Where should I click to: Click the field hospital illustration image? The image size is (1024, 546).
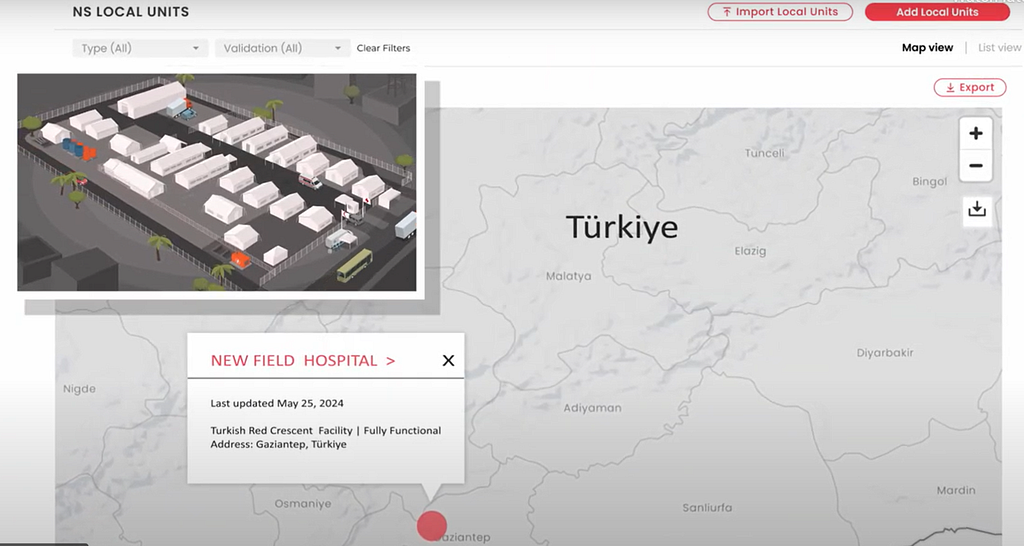point(217,182)
